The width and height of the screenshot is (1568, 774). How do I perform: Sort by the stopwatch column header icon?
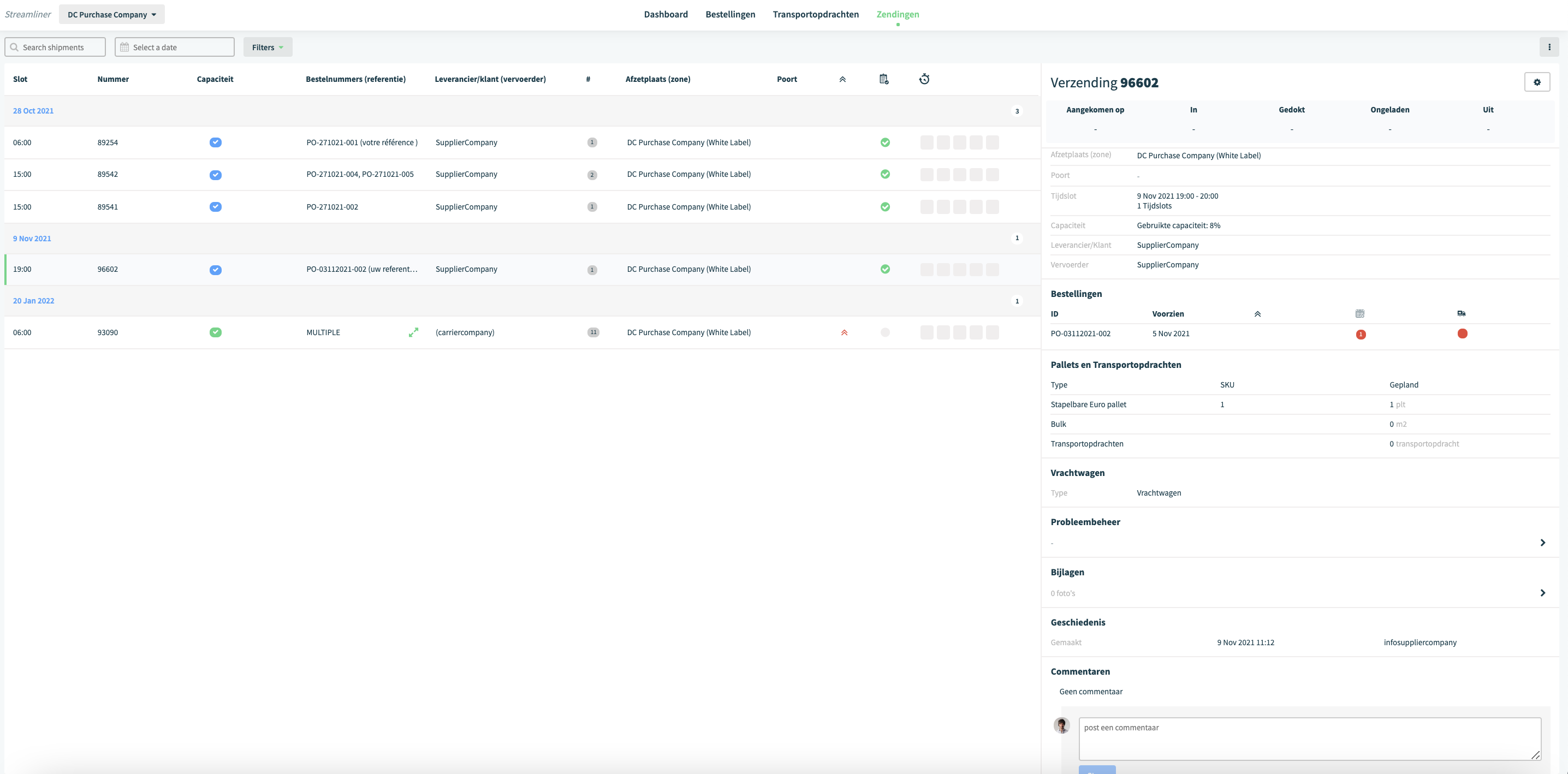[x=924, y=79]
